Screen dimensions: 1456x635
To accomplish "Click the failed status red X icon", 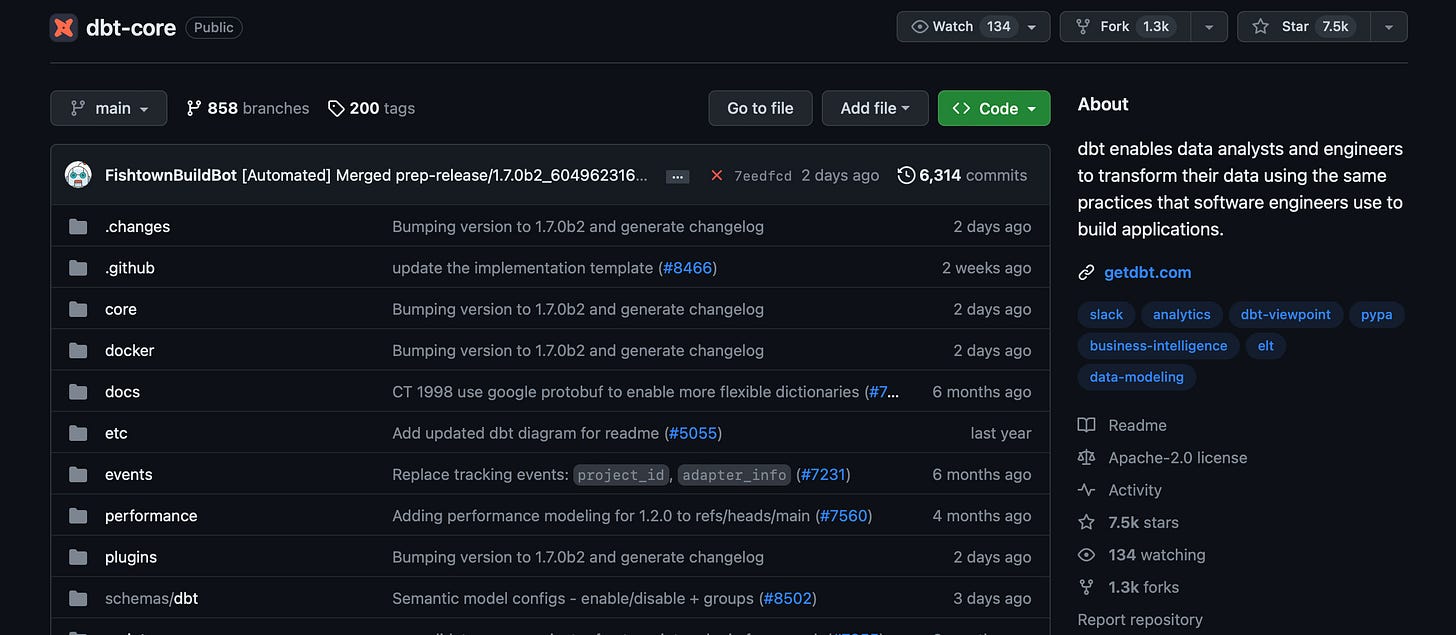I will (x=716, y=175).
